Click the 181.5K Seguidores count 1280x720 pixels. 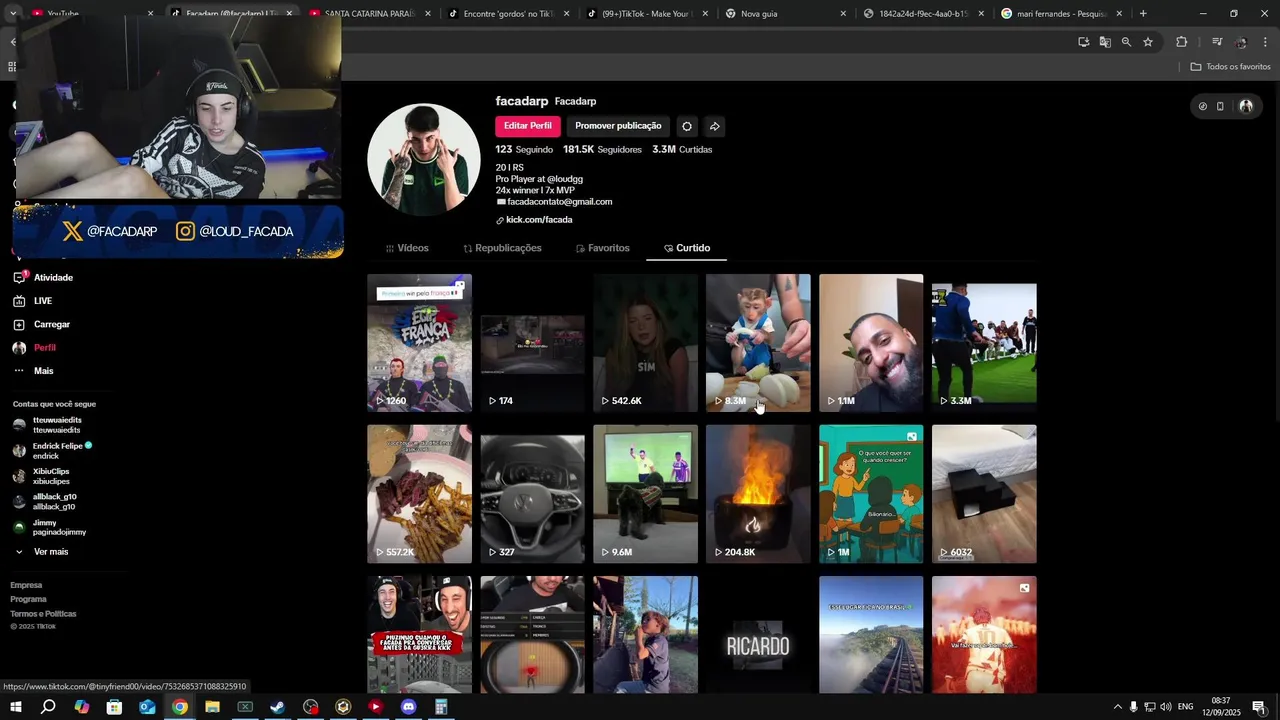coord(602,149)
